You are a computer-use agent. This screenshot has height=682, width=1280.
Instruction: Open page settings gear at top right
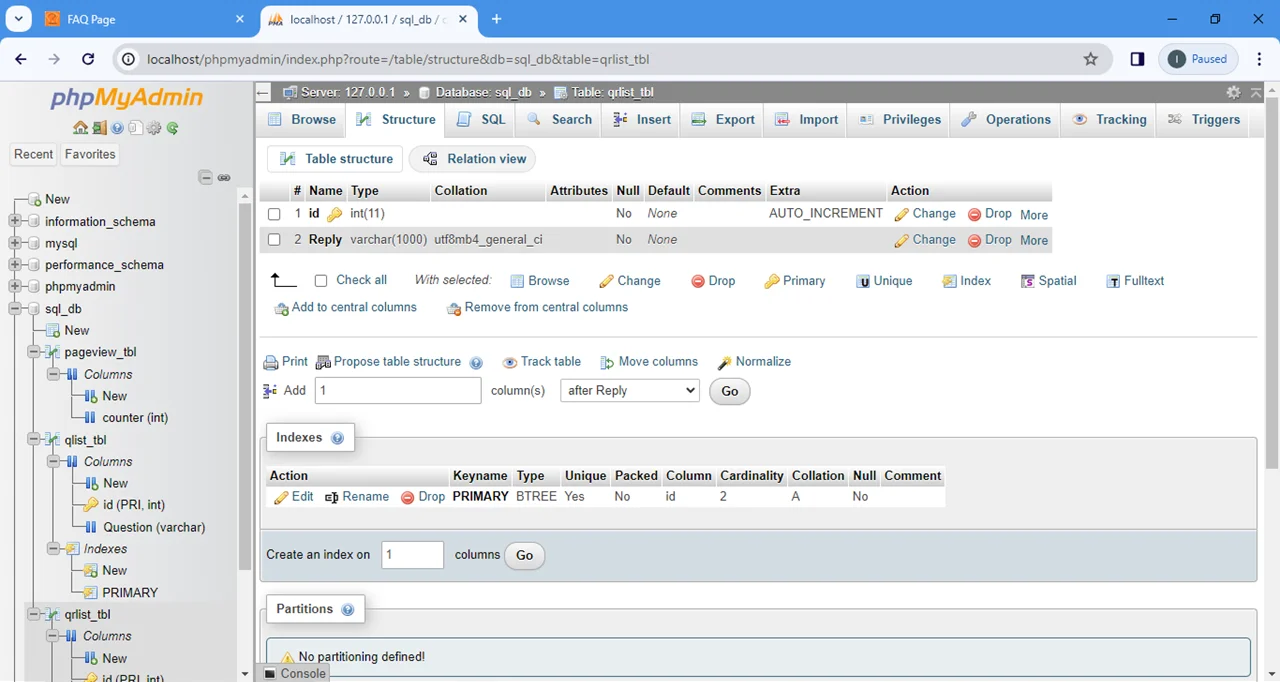pos(1233,92)
